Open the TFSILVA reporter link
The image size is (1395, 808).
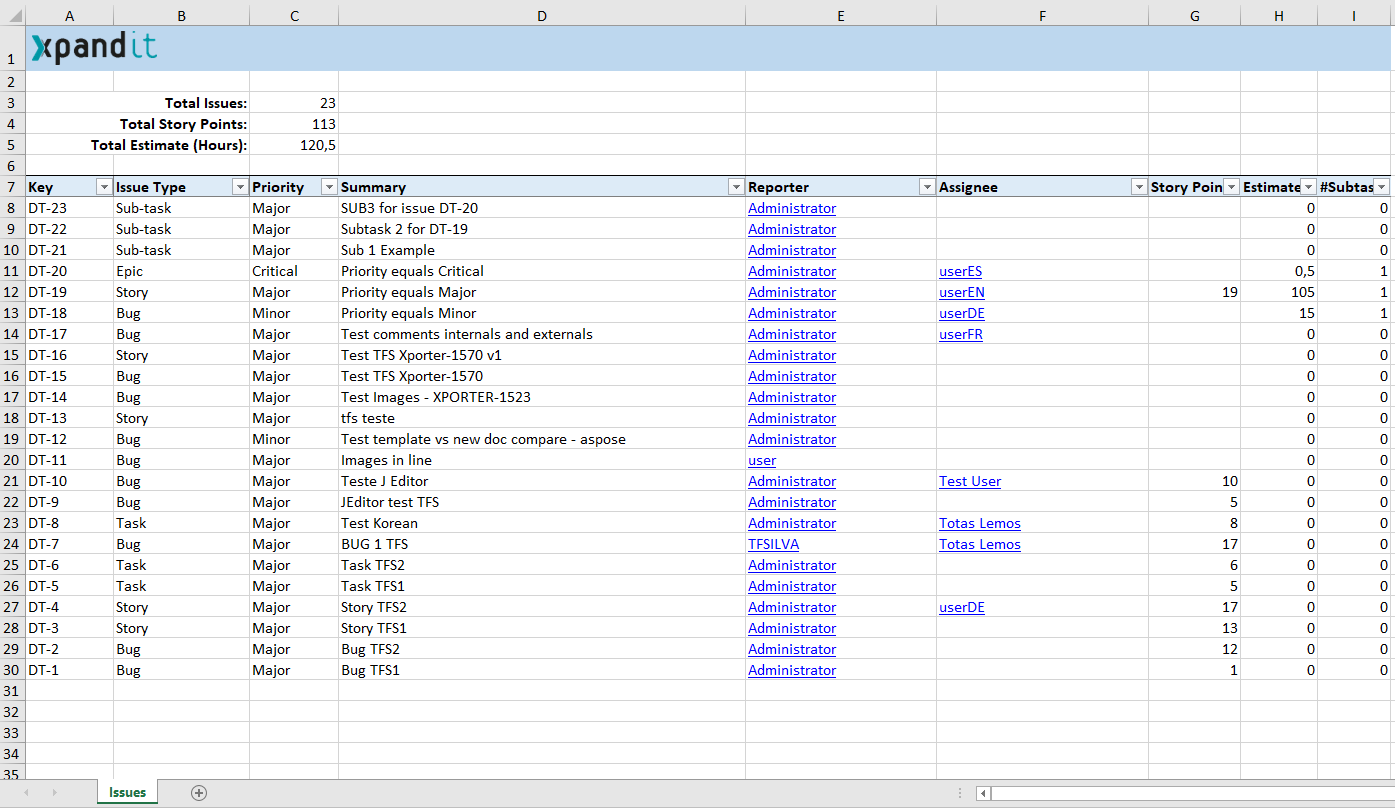[x=773, y=544]
